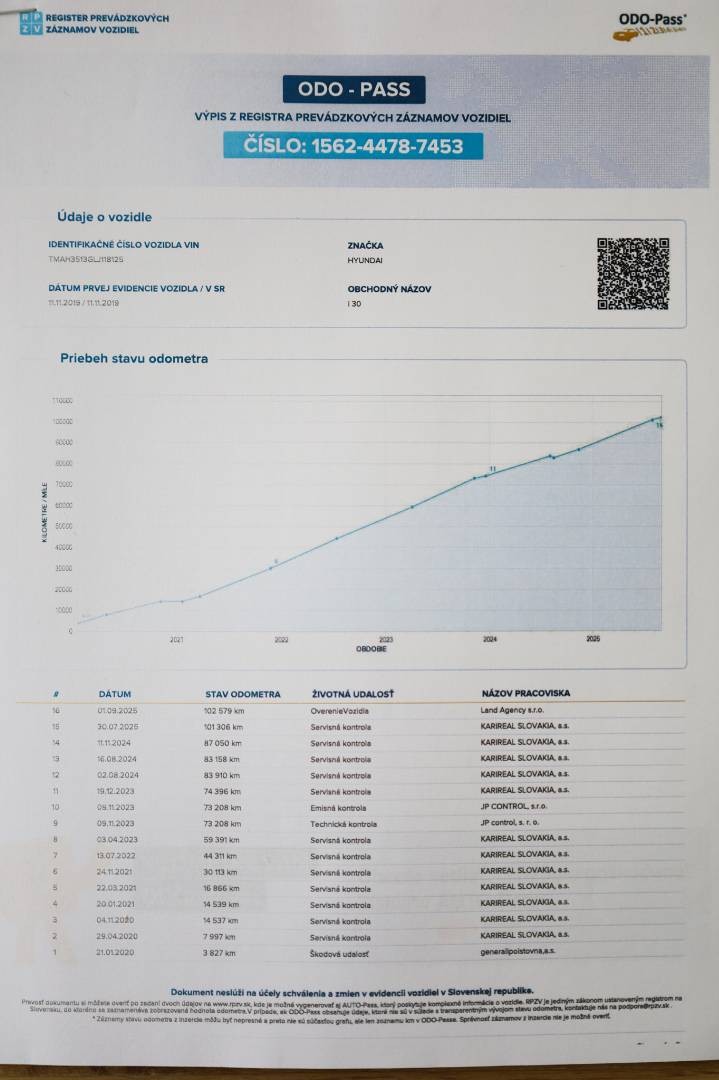Click the event OverenieVozidla

pyautogui.click(x=340, y=711)
